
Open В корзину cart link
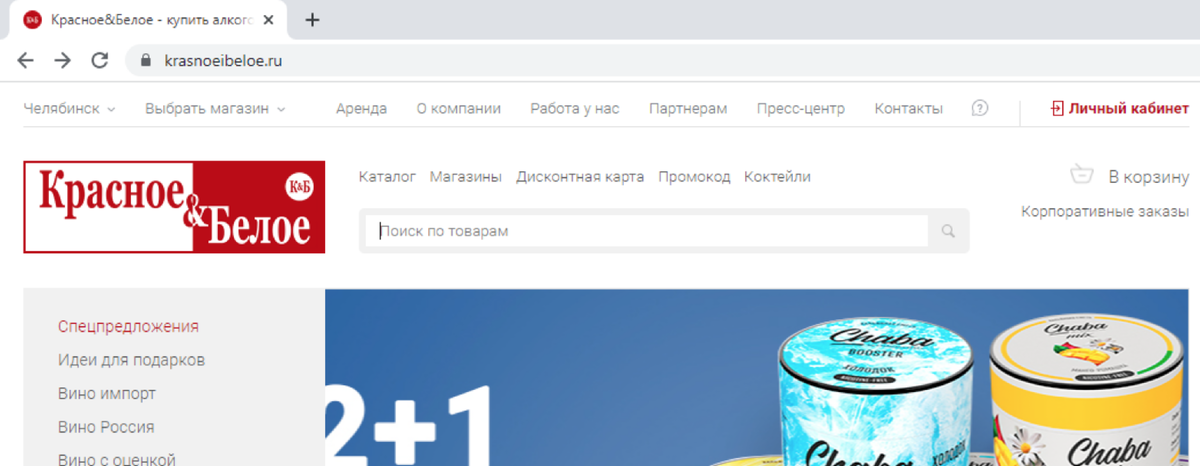click(x=1148, y=177)
